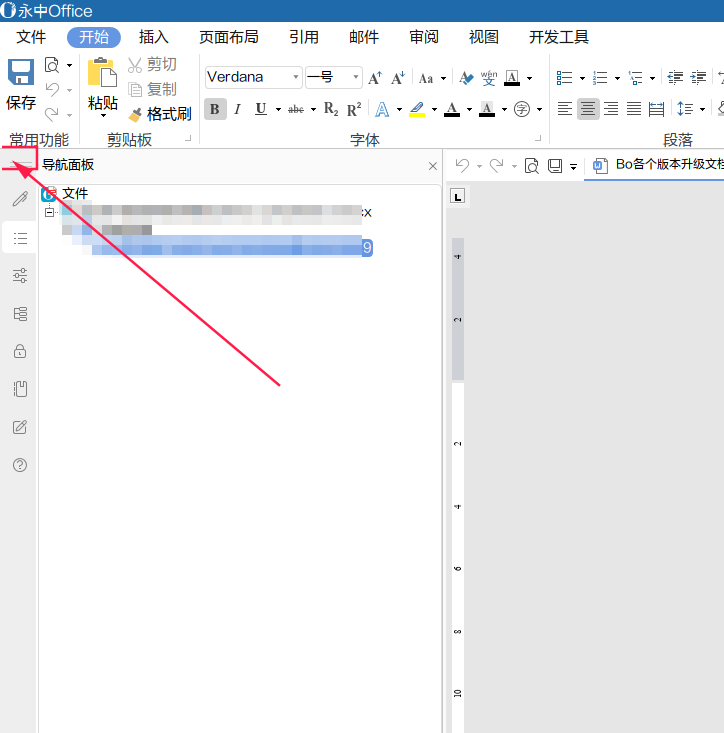Viewport: 724px width, 733px height.
Task: Open the outline list sidebar icon
Action: 20,238
